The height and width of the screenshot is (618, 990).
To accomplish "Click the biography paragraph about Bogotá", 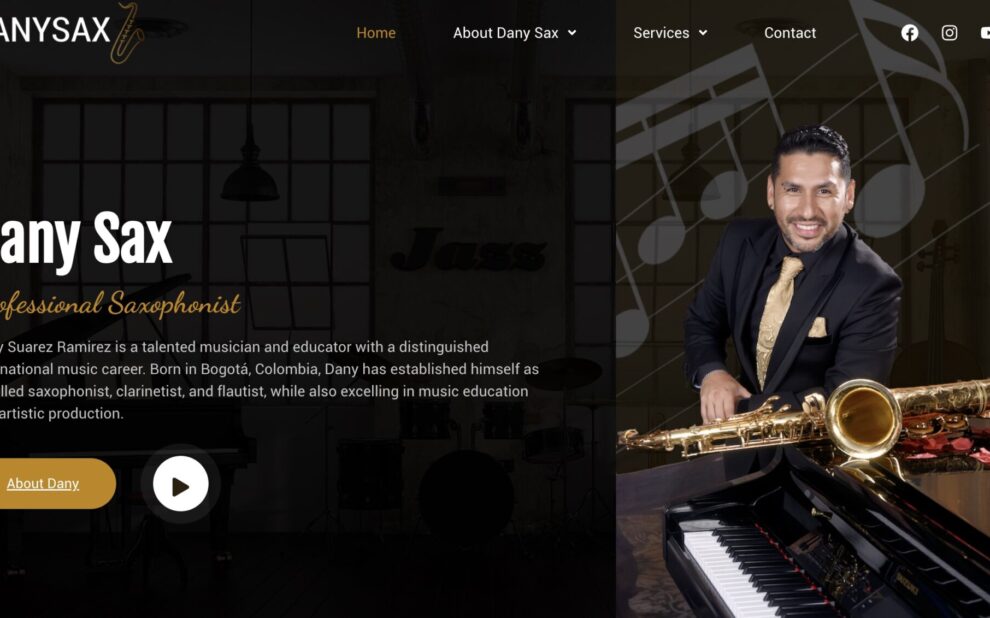I will 270,380.
